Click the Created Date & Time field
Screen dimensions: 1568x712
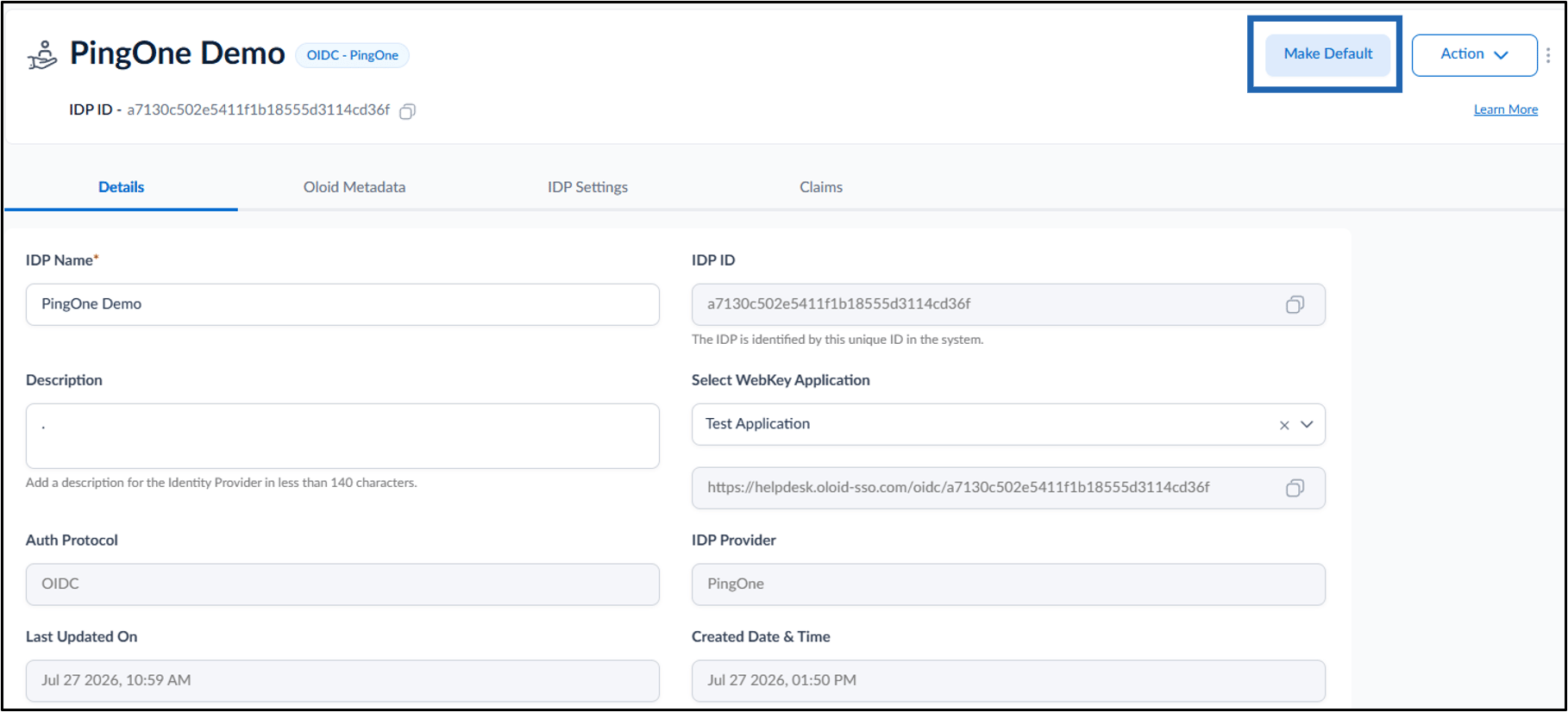[1008, 681]
